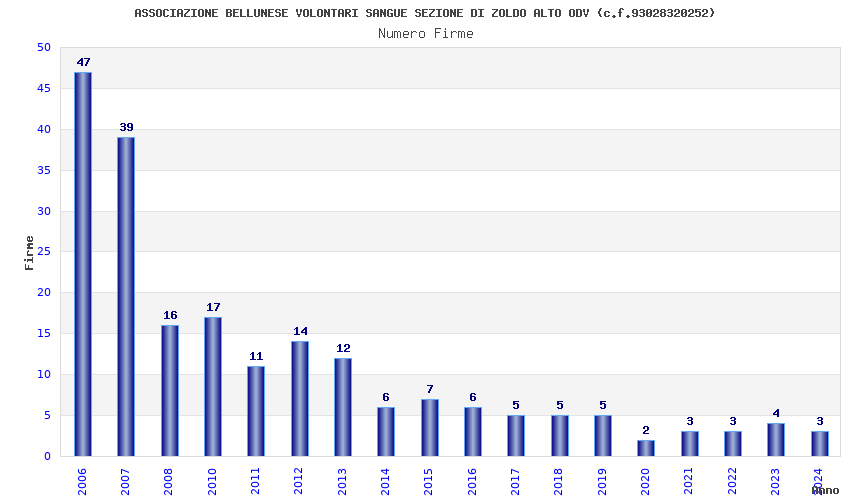Click the 2006 bar with value 47
Screen dimensions: 850x500
click(x=83, y=264)
